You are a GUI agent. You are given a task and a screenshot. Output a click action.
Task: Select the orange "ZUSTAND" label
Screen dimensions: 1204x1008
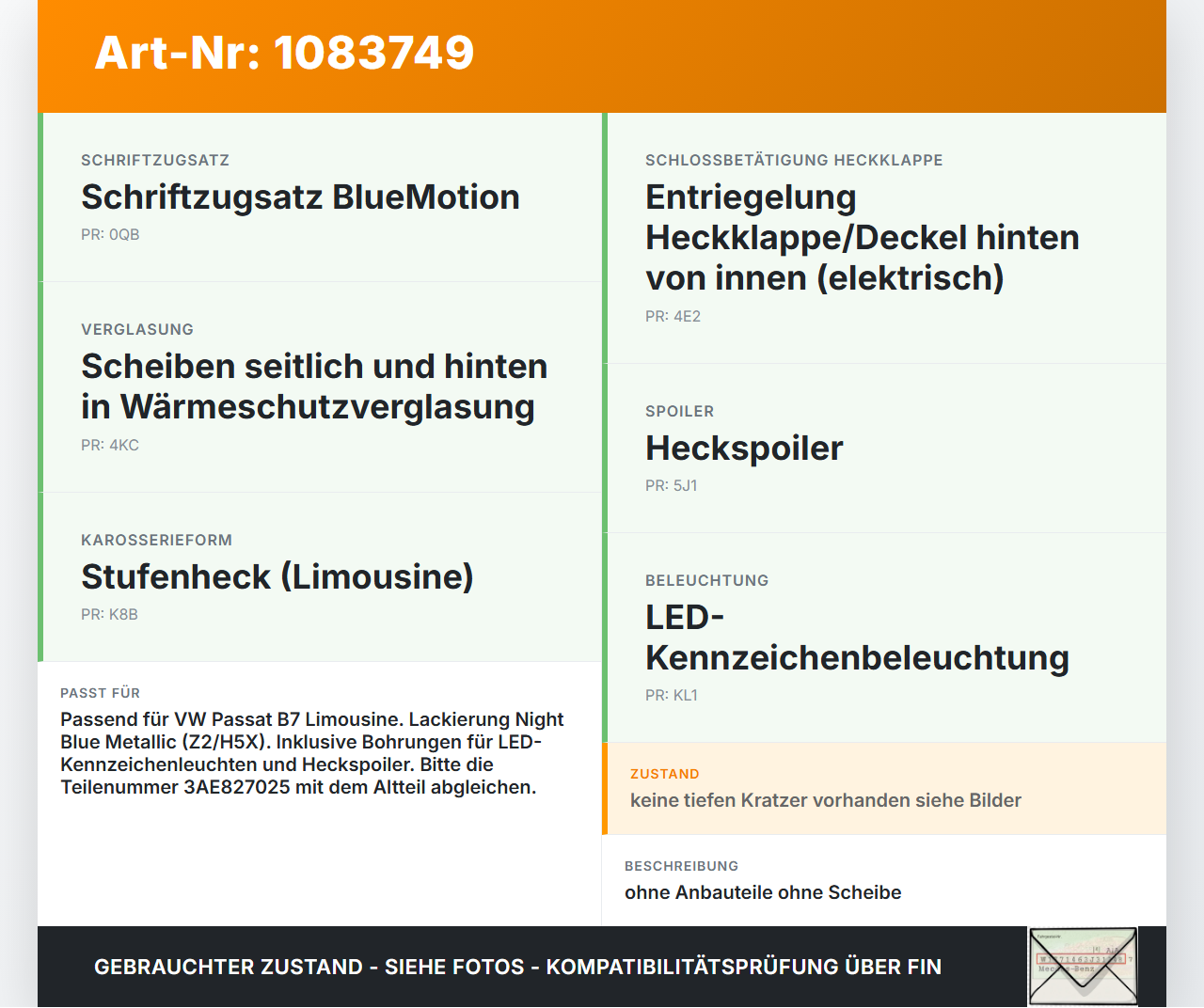(665, 774)
